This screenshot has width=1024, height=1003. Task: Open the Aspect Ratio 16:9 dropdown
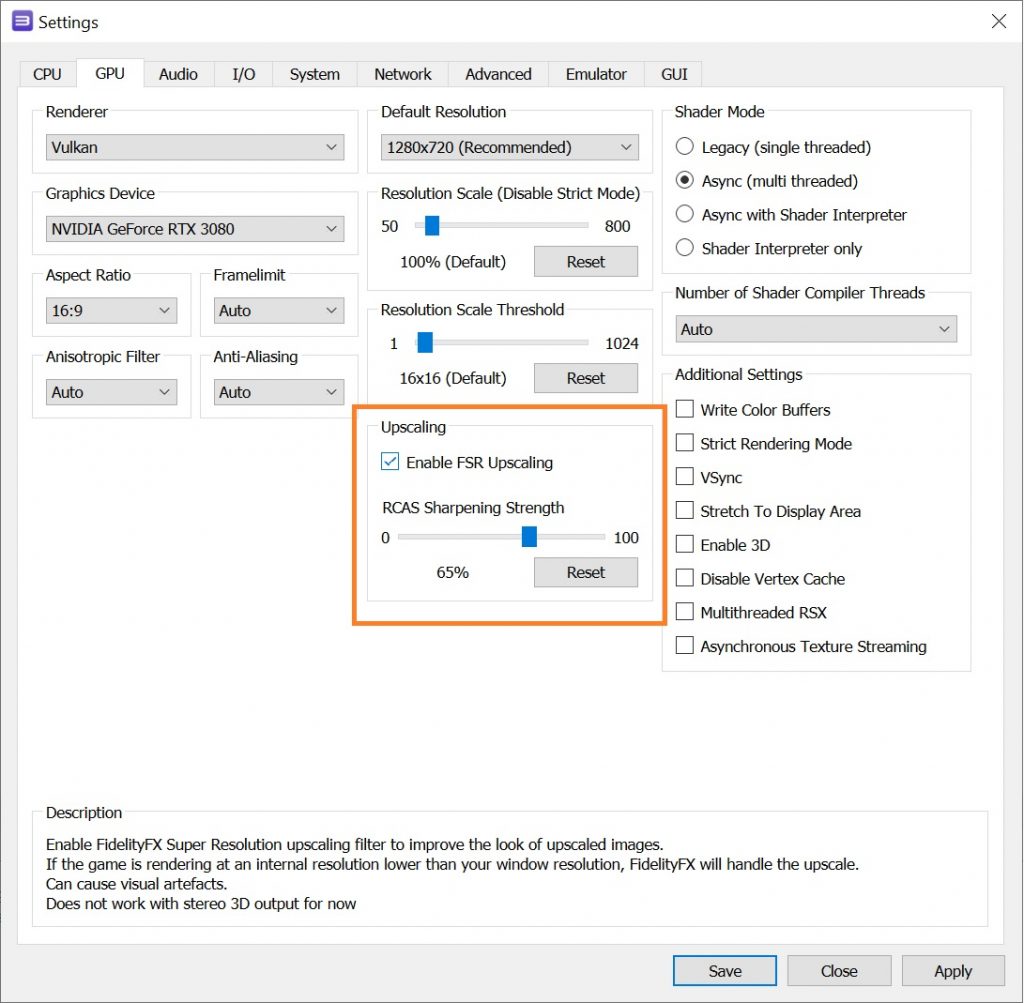(111, 310)
